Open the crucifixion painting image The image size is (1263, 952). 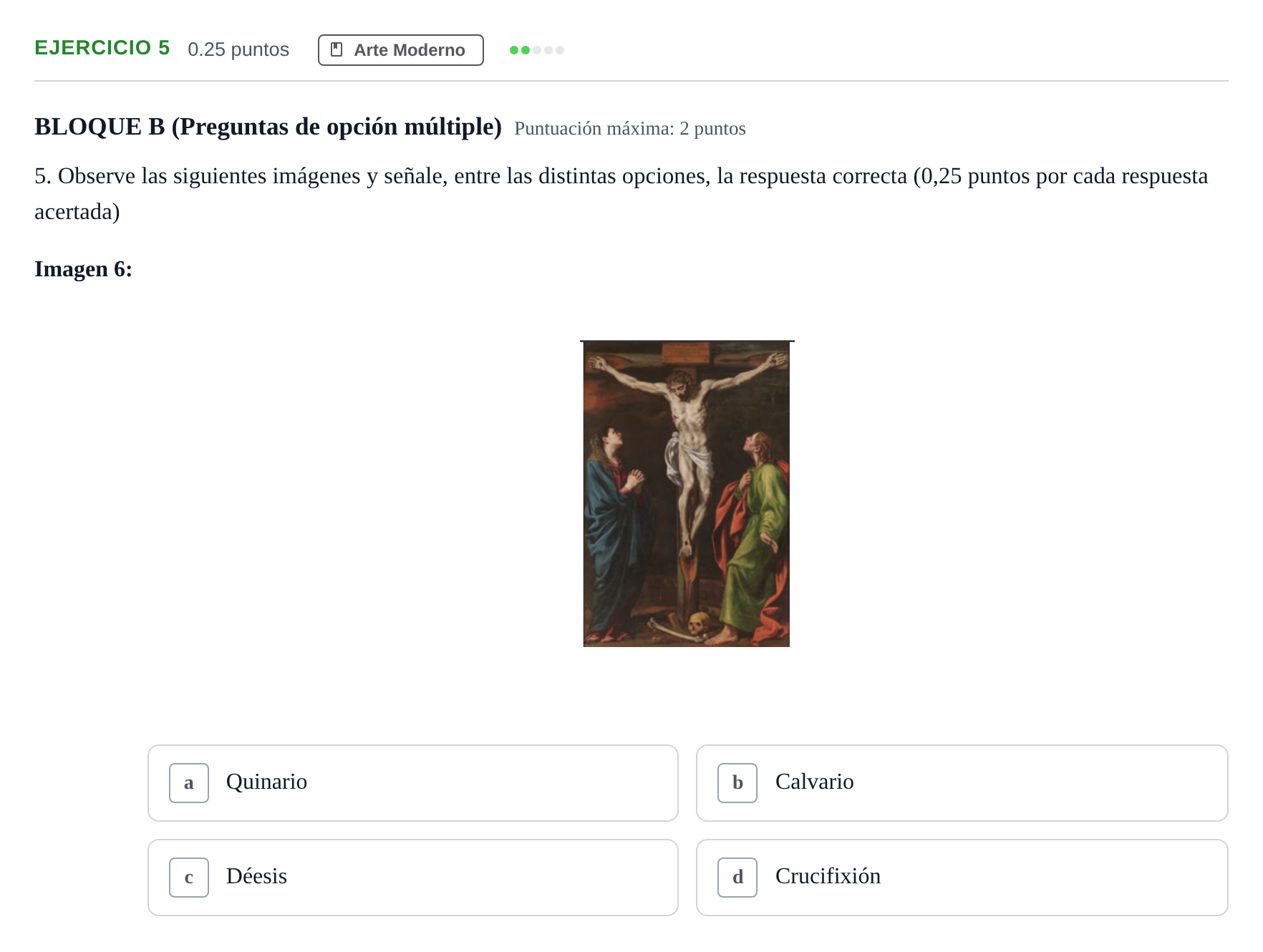point(687,494)
